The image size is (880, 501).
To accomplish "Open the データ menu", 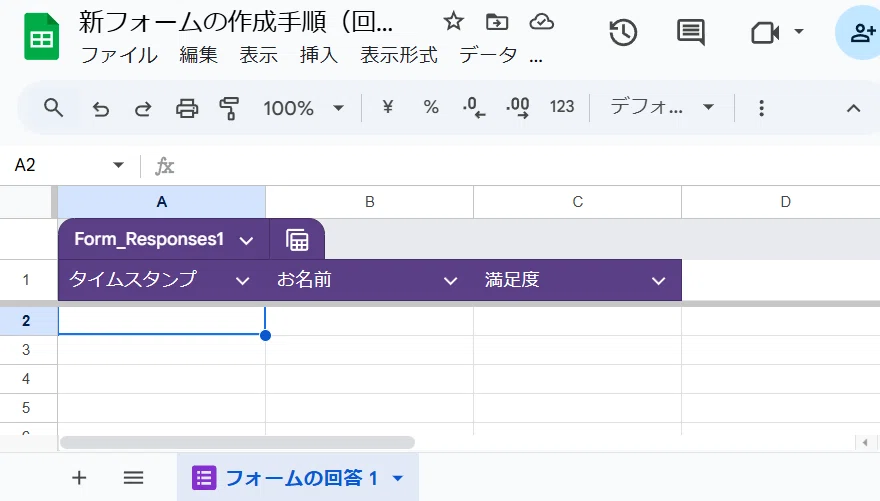I will (x=488, y=56).
